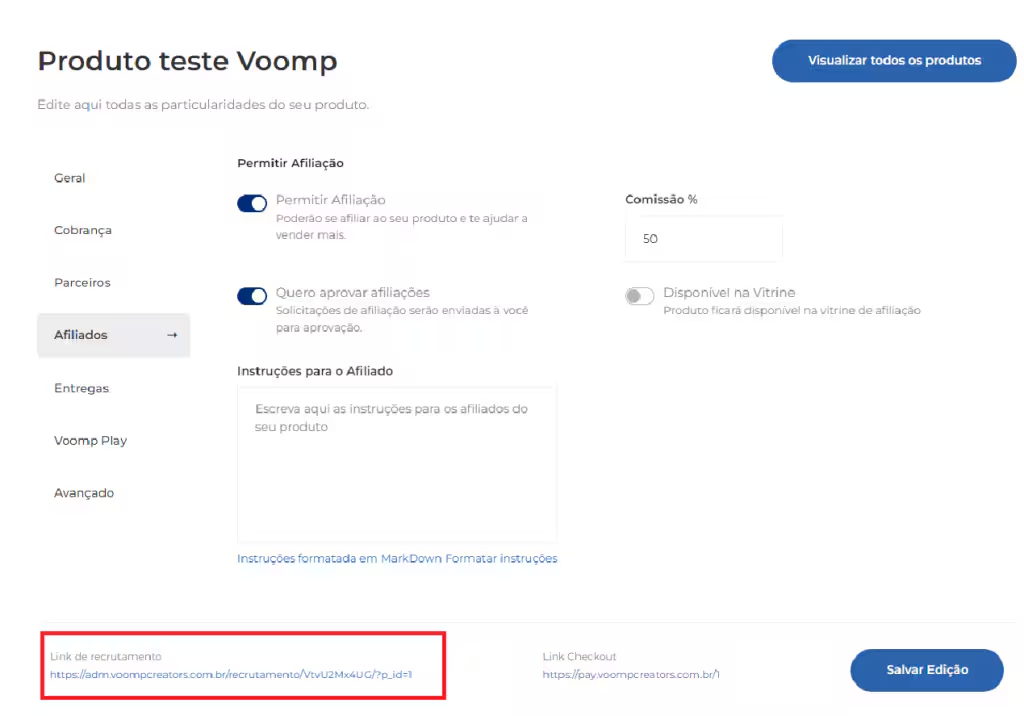Click the Produto teste Voomp heading

point(187,61)
